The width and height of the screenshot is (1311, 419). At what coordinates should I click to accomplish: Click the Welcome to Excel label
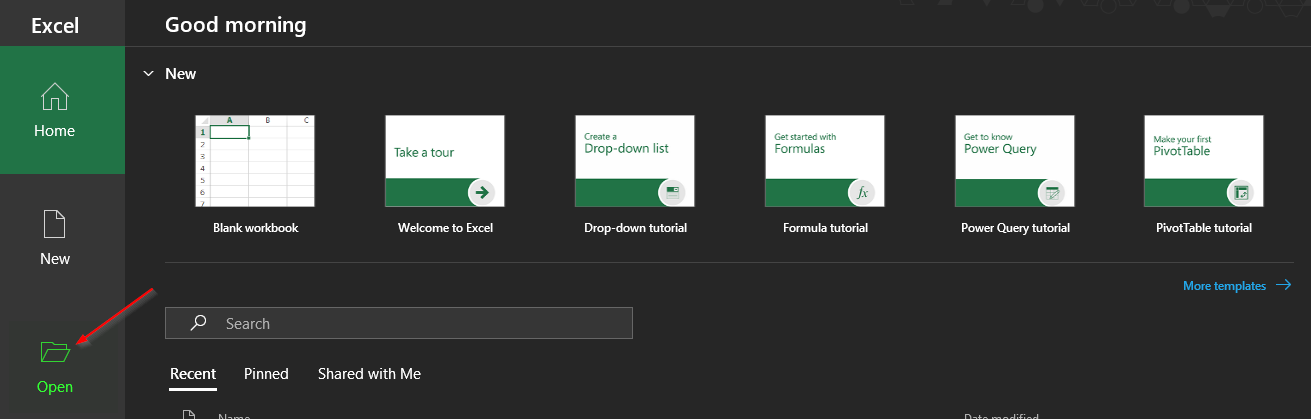coord(445,228)
